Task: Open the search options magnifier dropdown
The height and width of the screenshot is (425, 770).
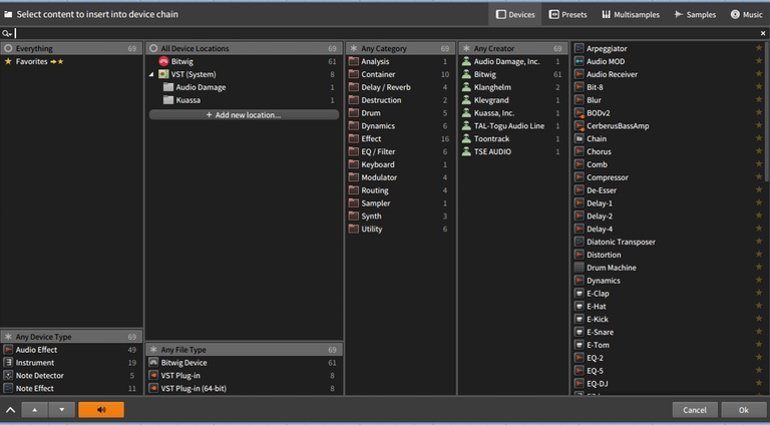Action: (8, 33)
